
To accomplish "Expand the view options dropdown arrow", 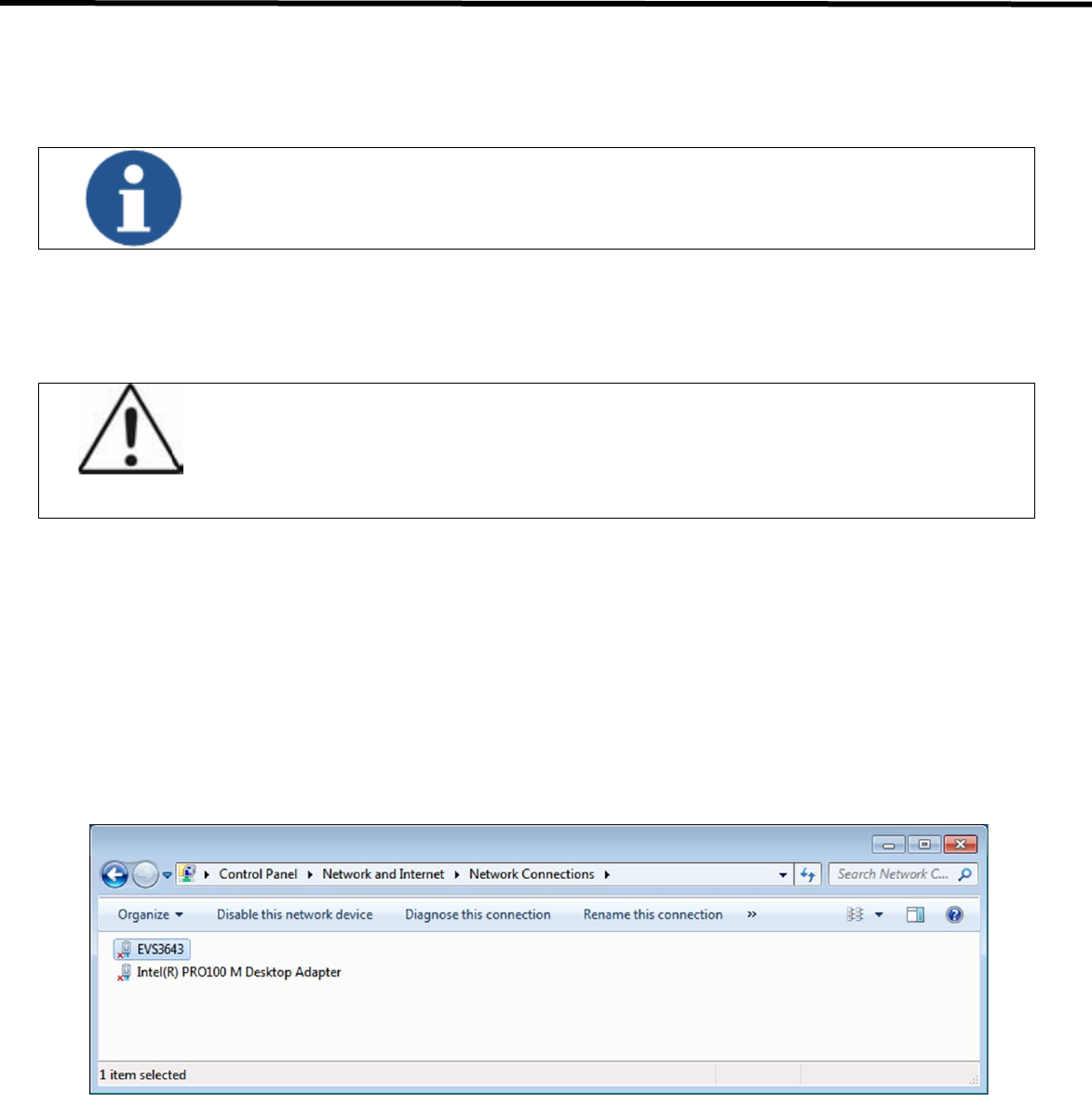I will [879, 914].
